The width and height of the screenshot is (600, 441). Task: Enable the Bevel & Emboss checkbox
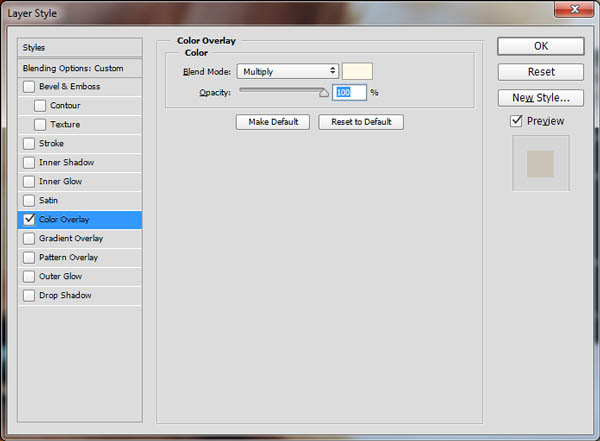pyautogui.click(x=29, y=87)
